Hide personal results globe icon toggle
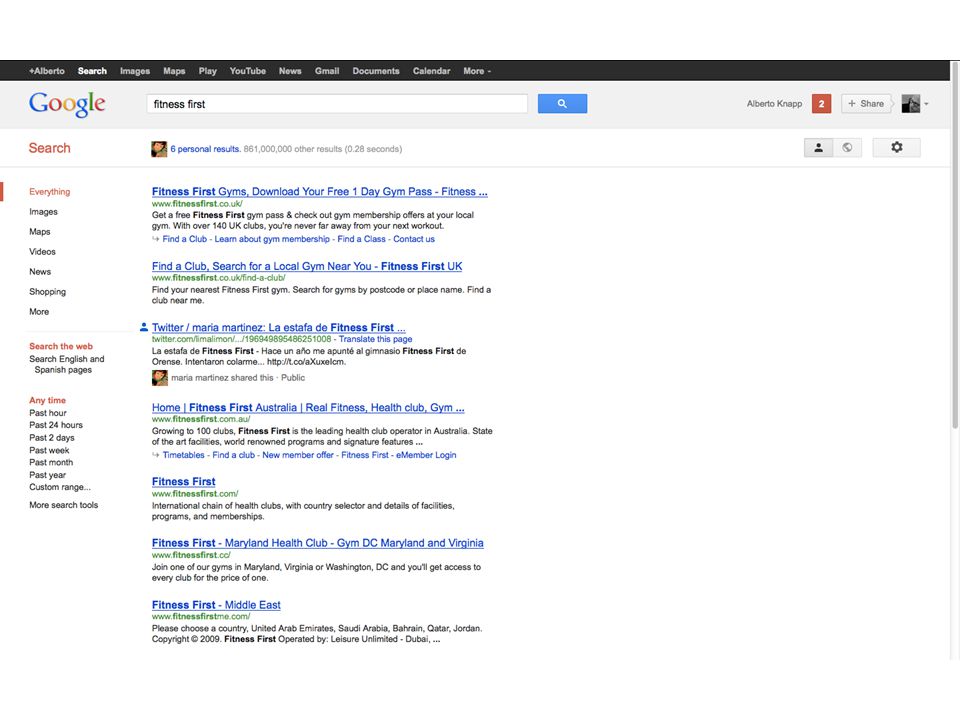The width and height of the screenshot is (960, 720). coord(847,148)
